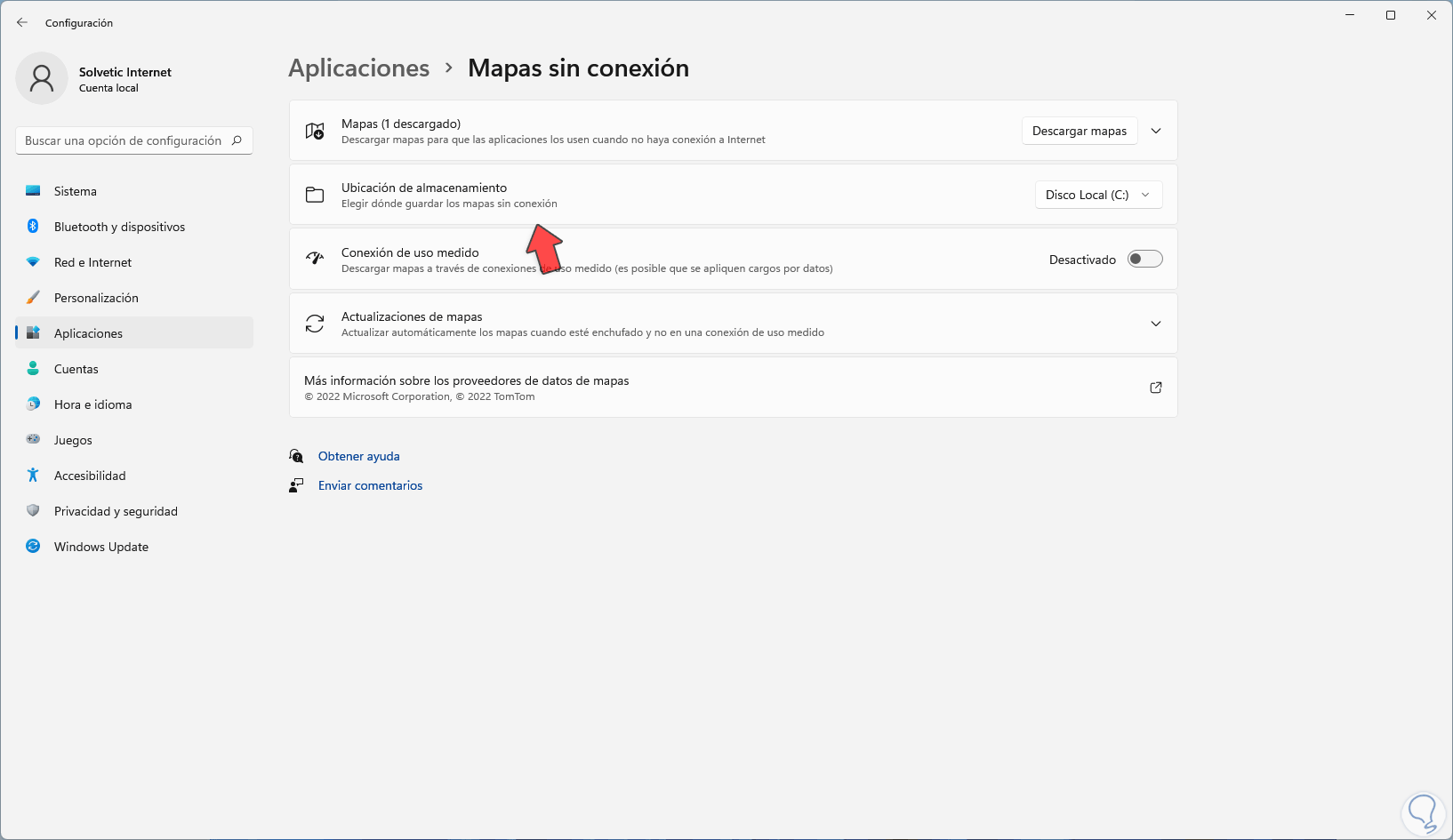Open the Personalización settings category
The width and height of the screenshot is (1453, 840).
coord(96,298)
